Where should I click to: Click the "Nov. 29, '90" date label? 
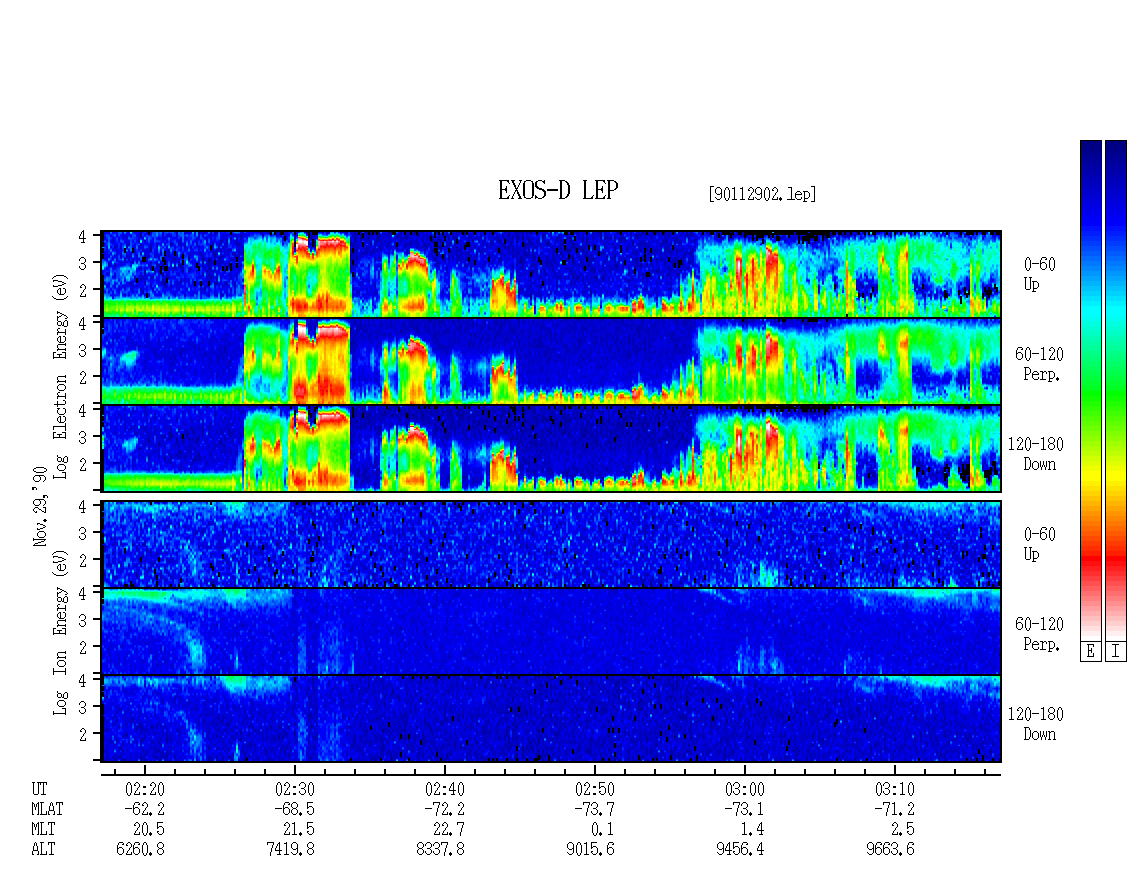pos(40,507)
